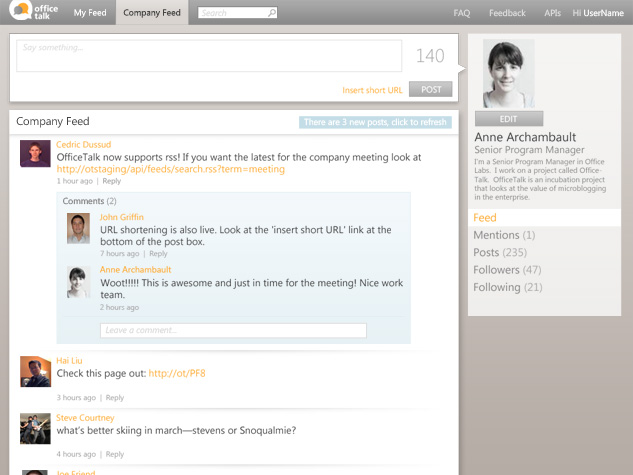Click the 2 hours ago comment timestamp
The image size is (633, 475).
(119, 308)
